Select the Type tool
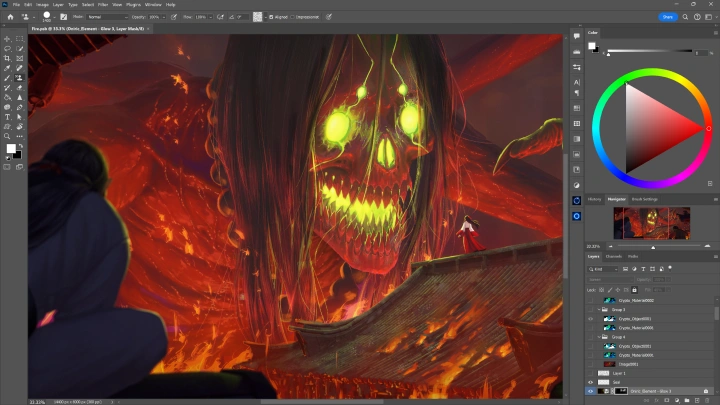720x405 pixels. (x=7, y=117)
